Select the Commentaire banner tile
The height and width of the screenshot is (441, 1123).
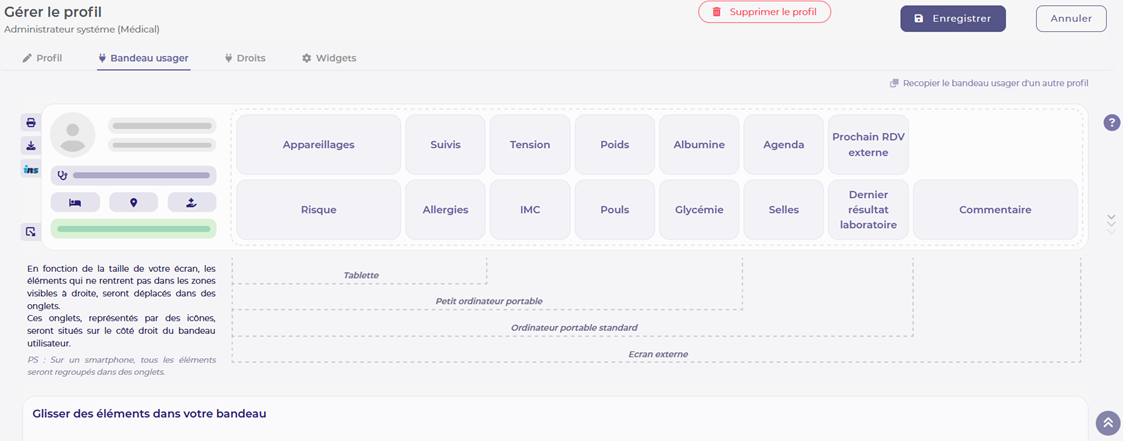click(996, 210)
